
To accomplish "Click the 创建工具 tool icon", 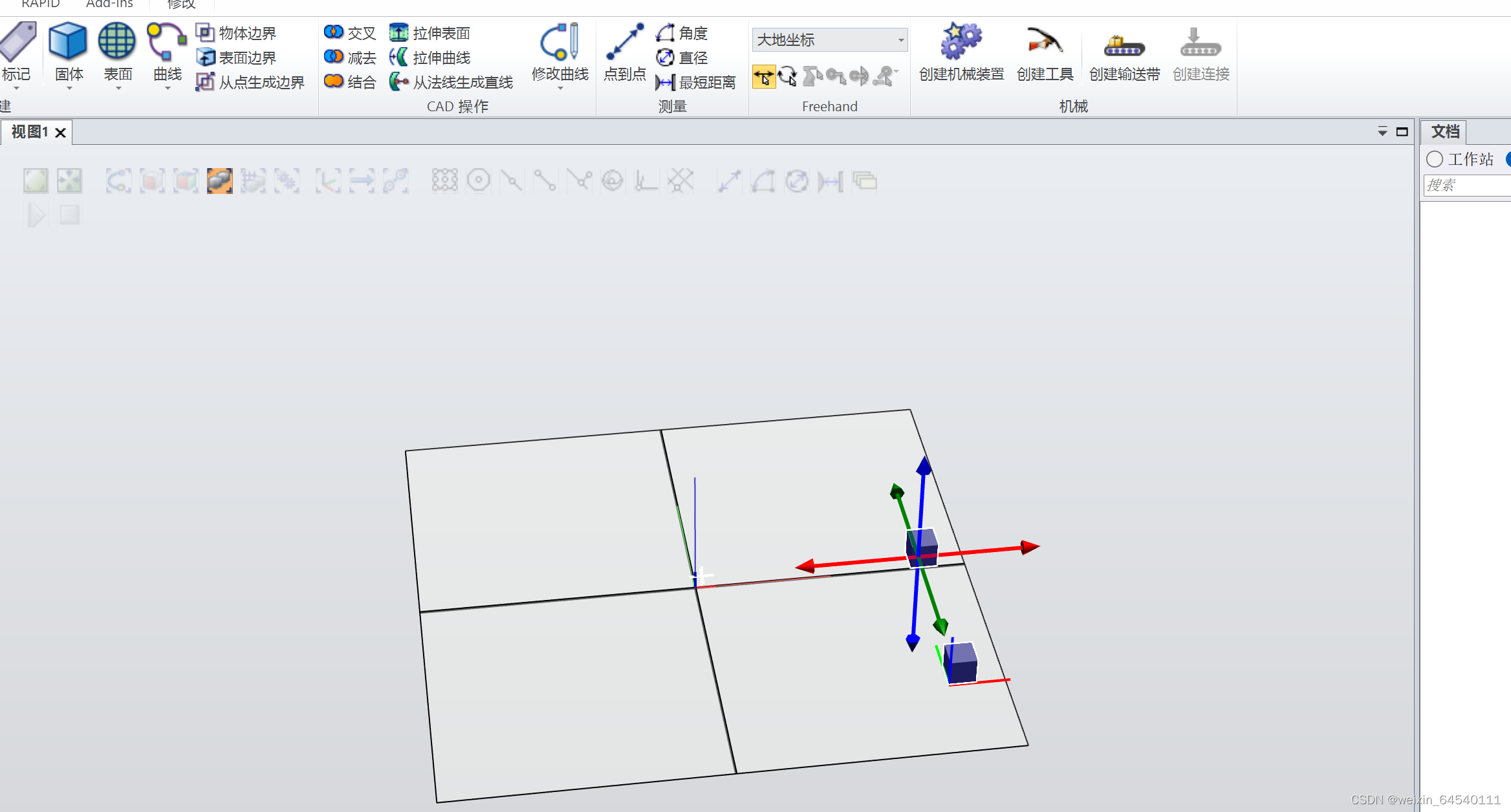I will click(1044, 41).
